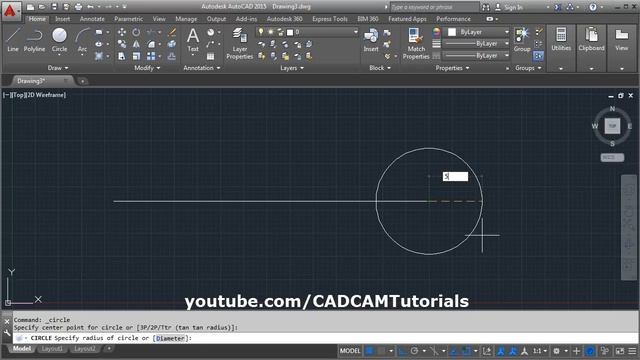Click the Mirror tool icon

(x=136, y=44)
